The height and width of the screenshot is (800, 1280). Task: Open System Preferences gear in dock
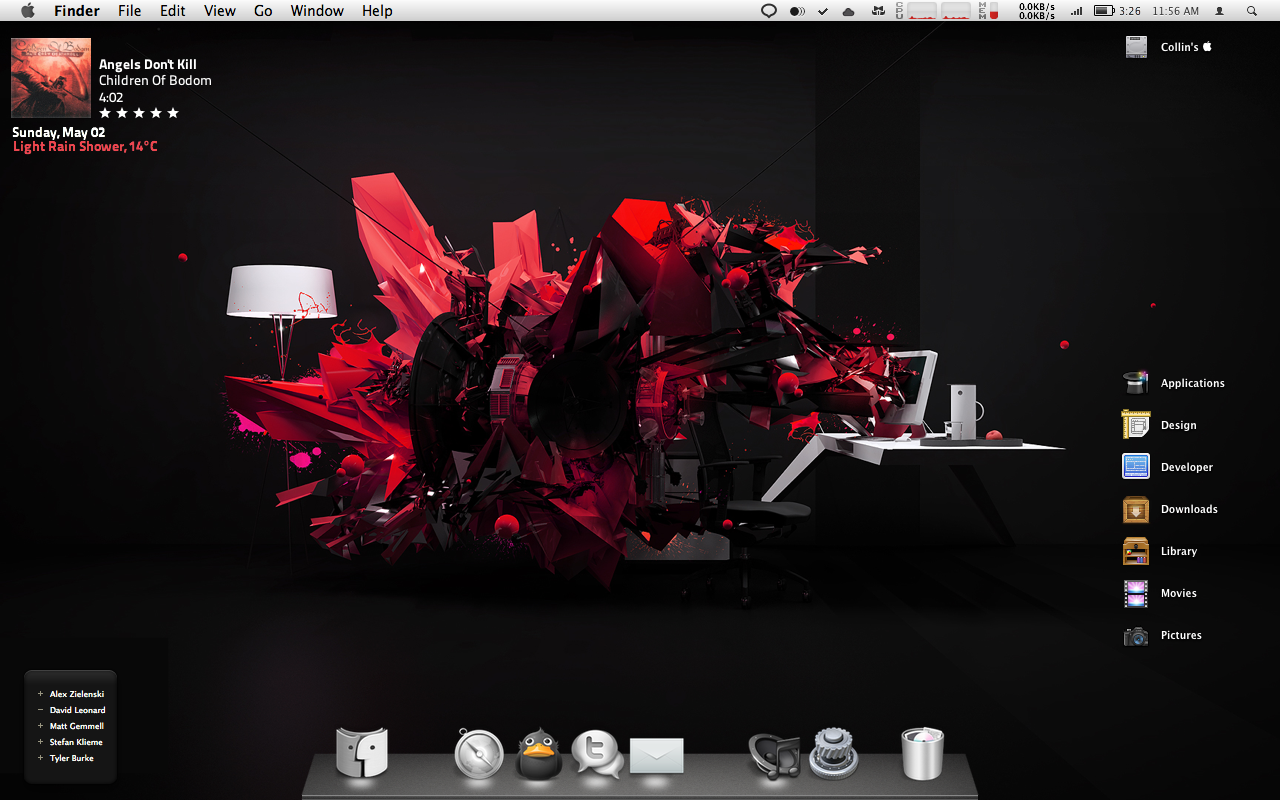click(833, 753)
